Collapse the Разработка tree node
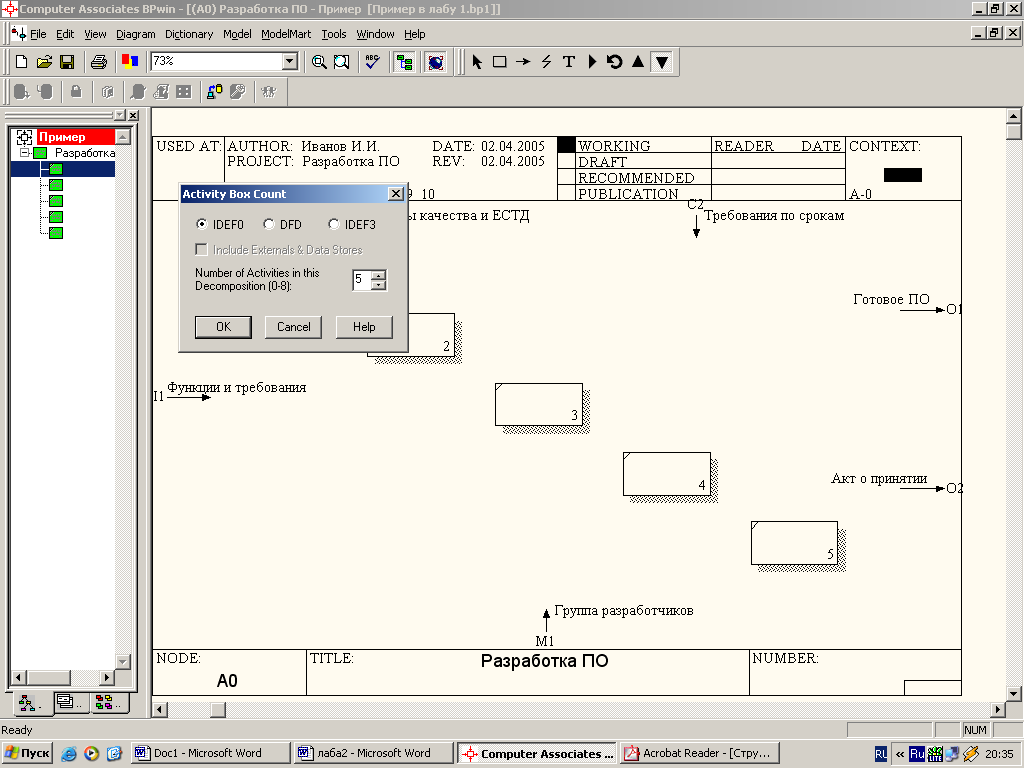Image resolution: width=1024 pixels, height=768 pixels. coord(25,153)
